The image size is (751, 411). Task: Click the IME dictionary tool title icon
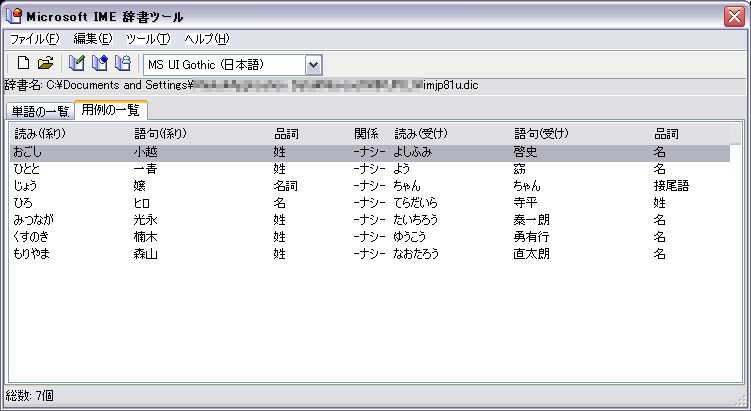click(14, 15)
